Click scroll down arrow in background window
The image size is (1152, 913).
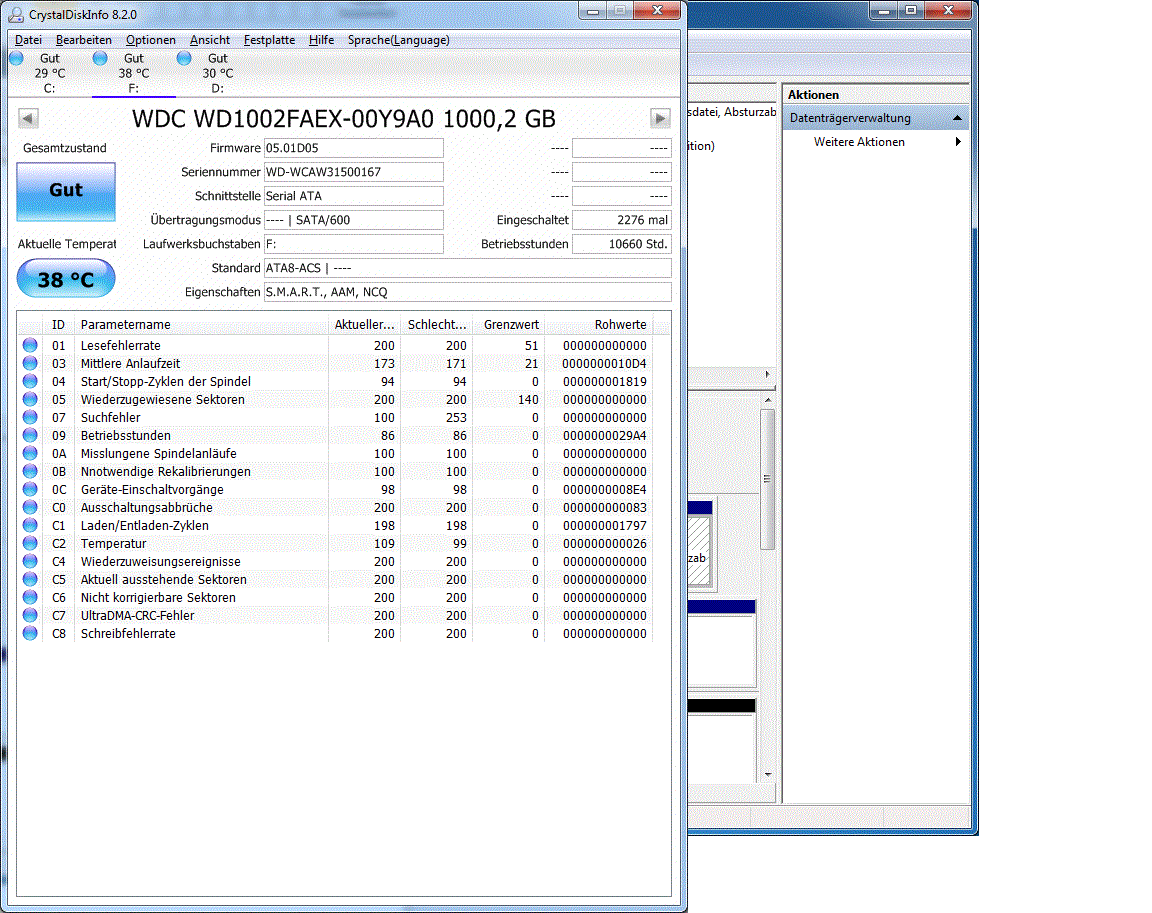coord(768,774)
